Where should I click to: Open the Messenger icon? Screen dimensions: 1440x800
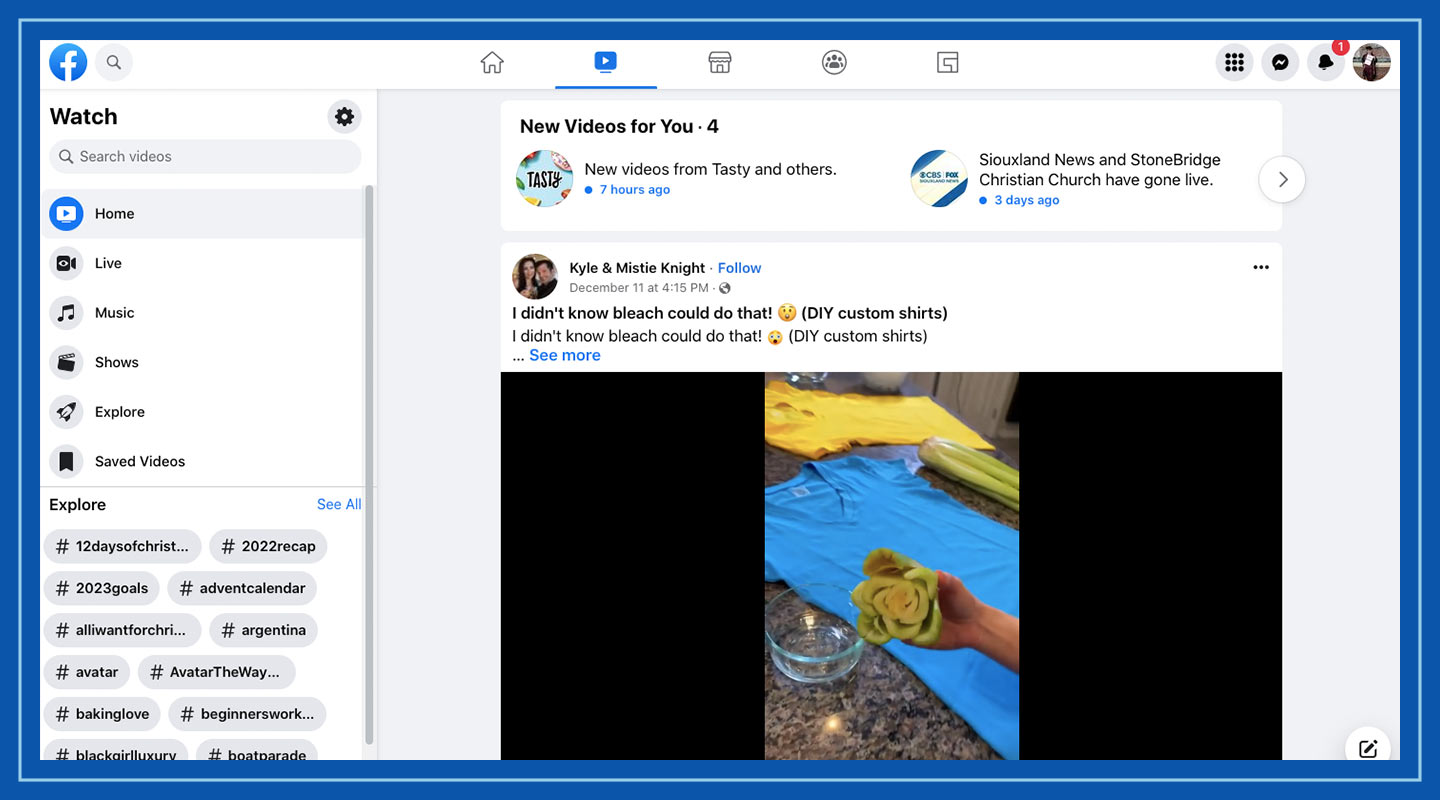pyautogui.click(x=1280, y=62)
